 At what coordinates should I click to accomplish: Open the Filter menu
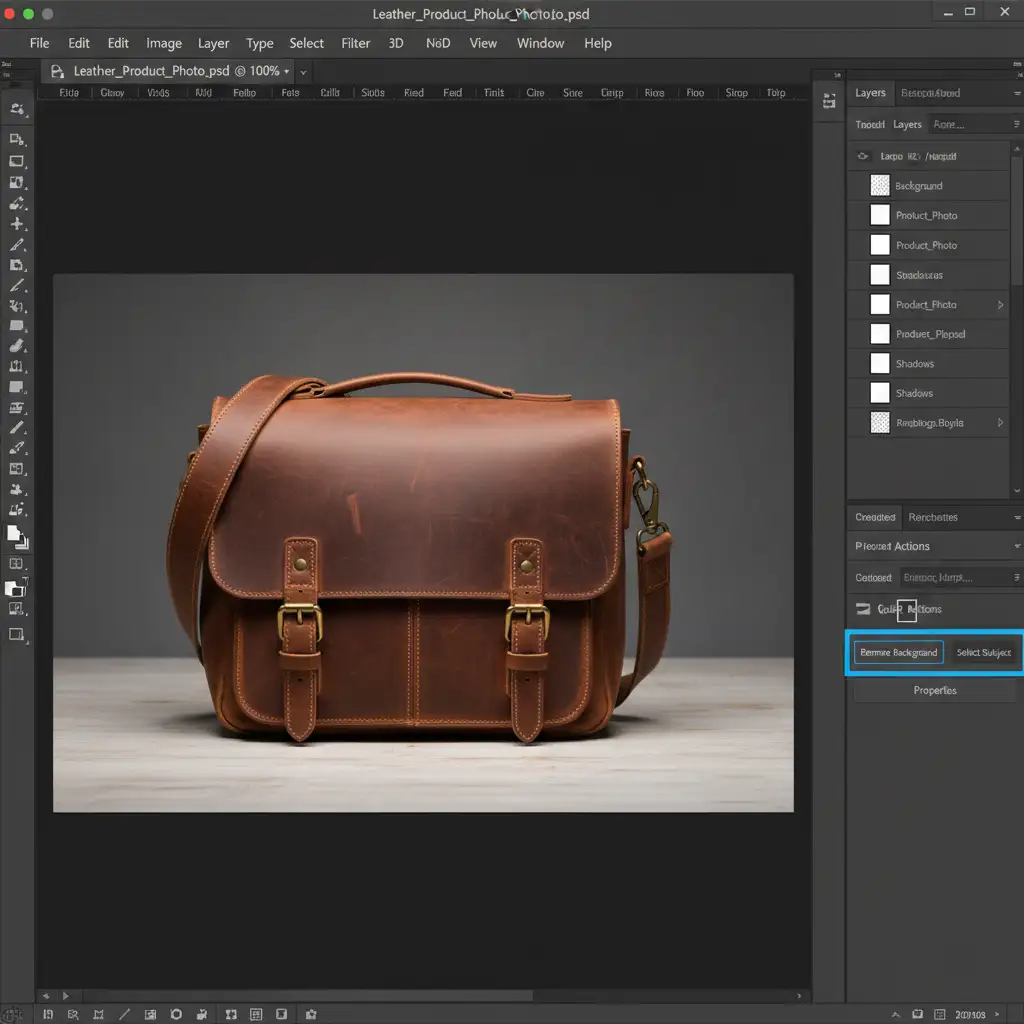[355, 43]
